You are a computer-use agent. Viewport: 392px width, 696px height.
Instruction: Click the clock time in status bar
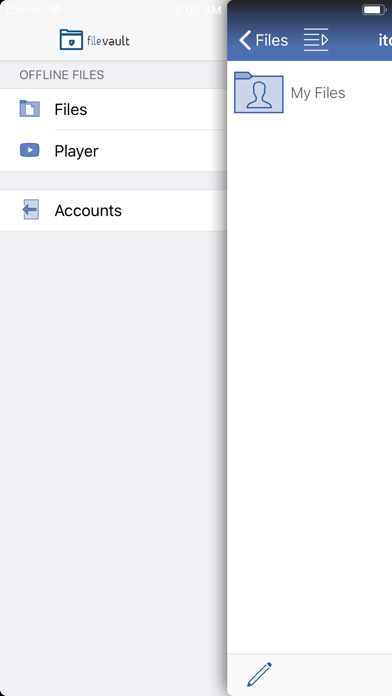click(198, 10)
